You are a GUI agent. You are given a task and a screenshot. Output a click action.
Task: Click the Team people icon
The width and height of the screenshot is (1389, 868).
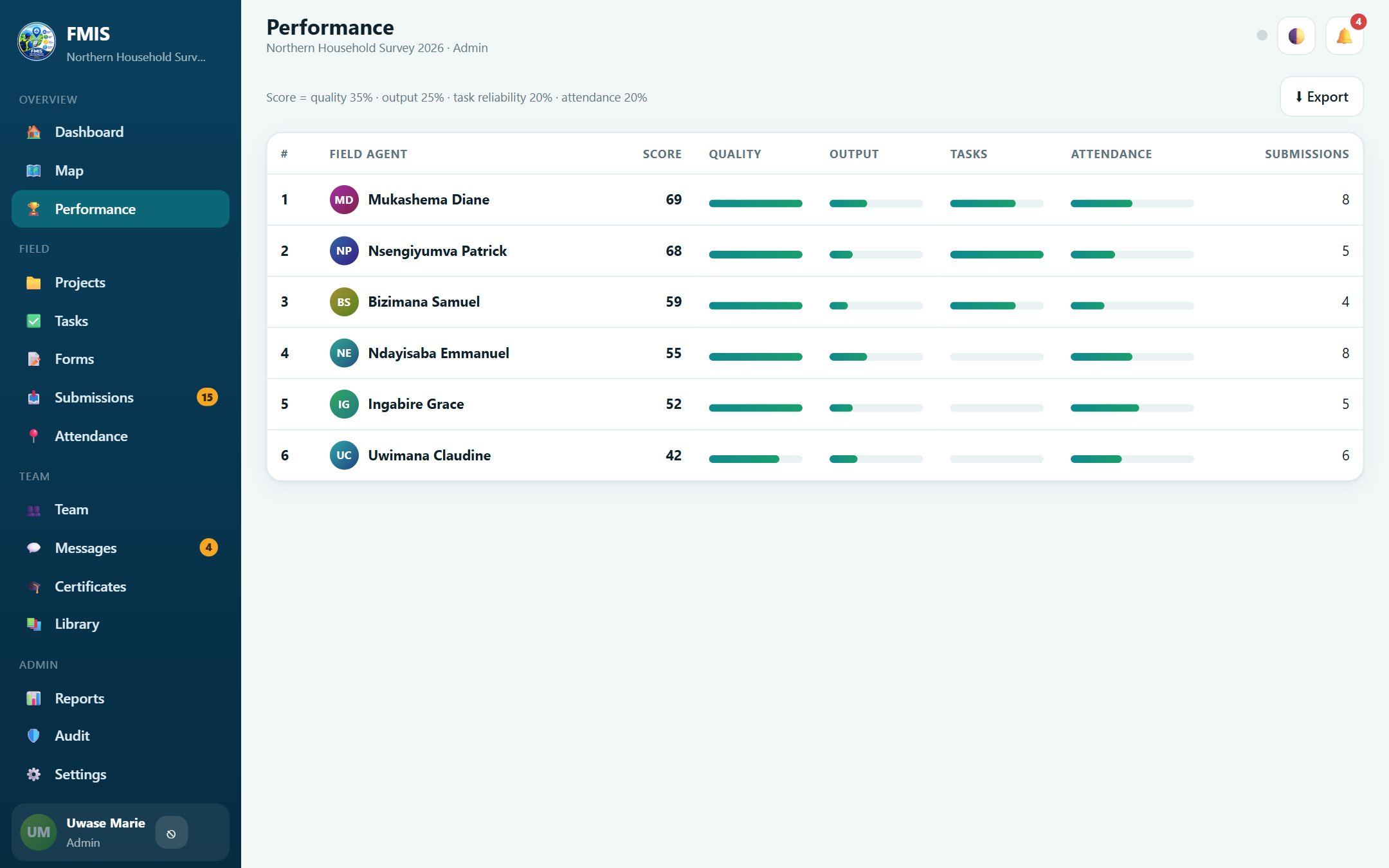33,510
